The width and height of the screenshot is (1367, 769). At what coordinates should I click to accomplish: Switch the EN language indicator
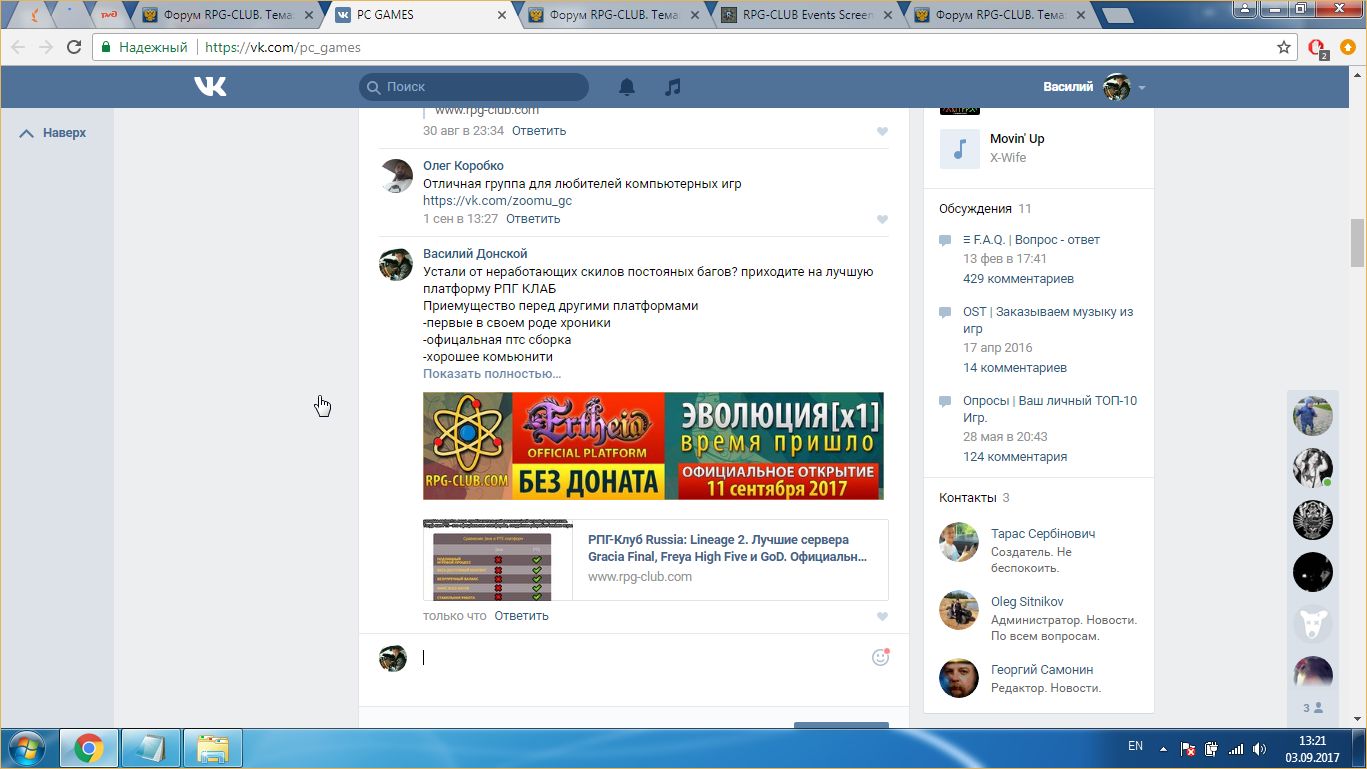(1135, 746)
